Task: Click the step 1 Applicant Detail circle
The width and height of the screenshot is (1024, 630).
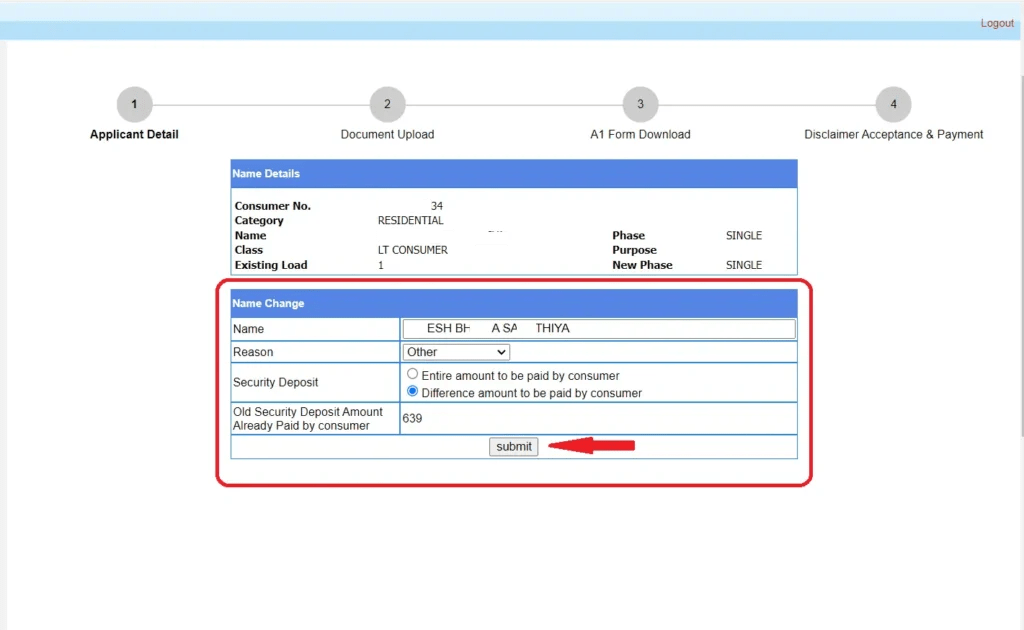Action: click(134, 104)
